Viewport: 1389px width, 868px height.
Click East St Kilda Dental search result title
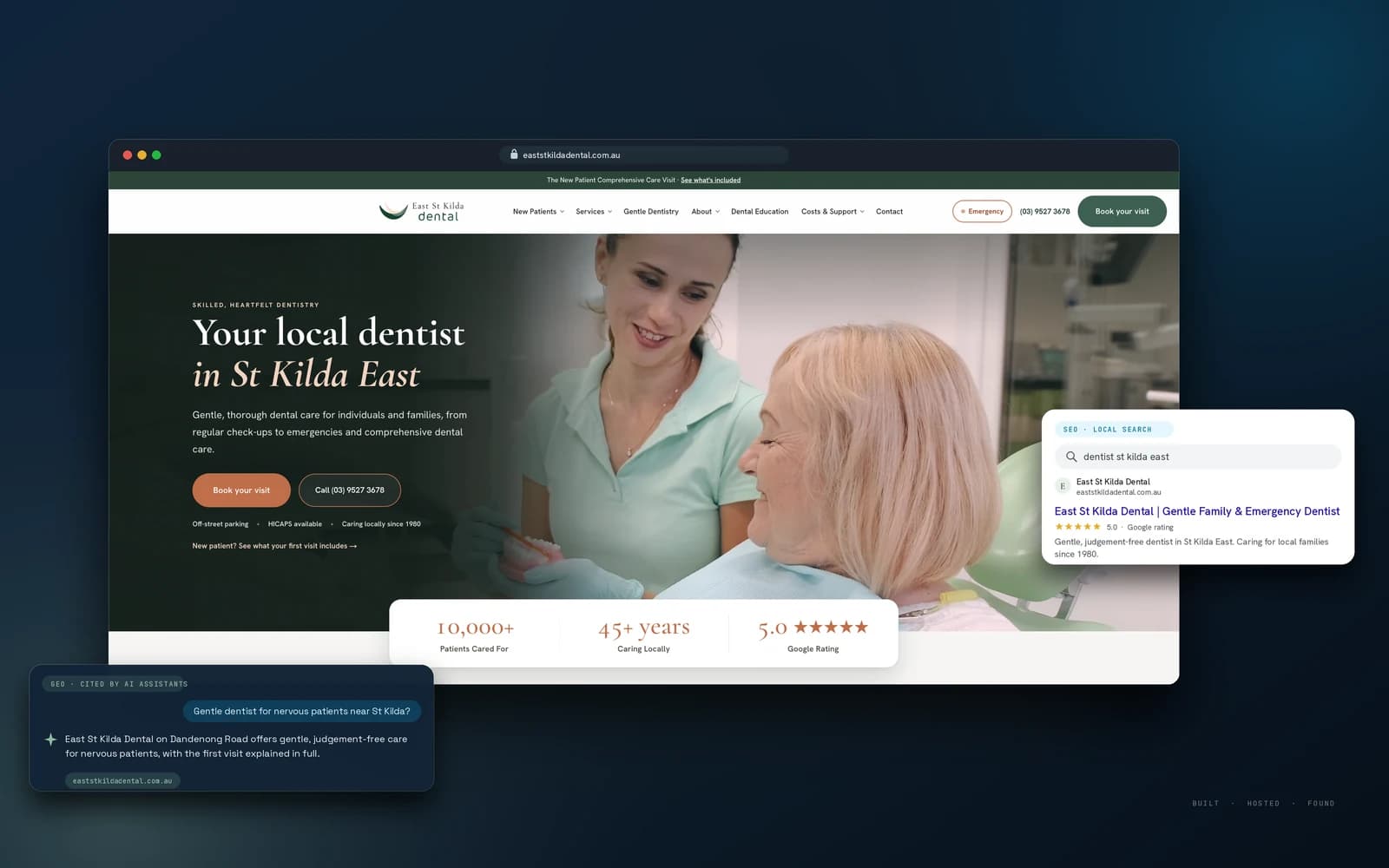click(x=1196, y=511)
